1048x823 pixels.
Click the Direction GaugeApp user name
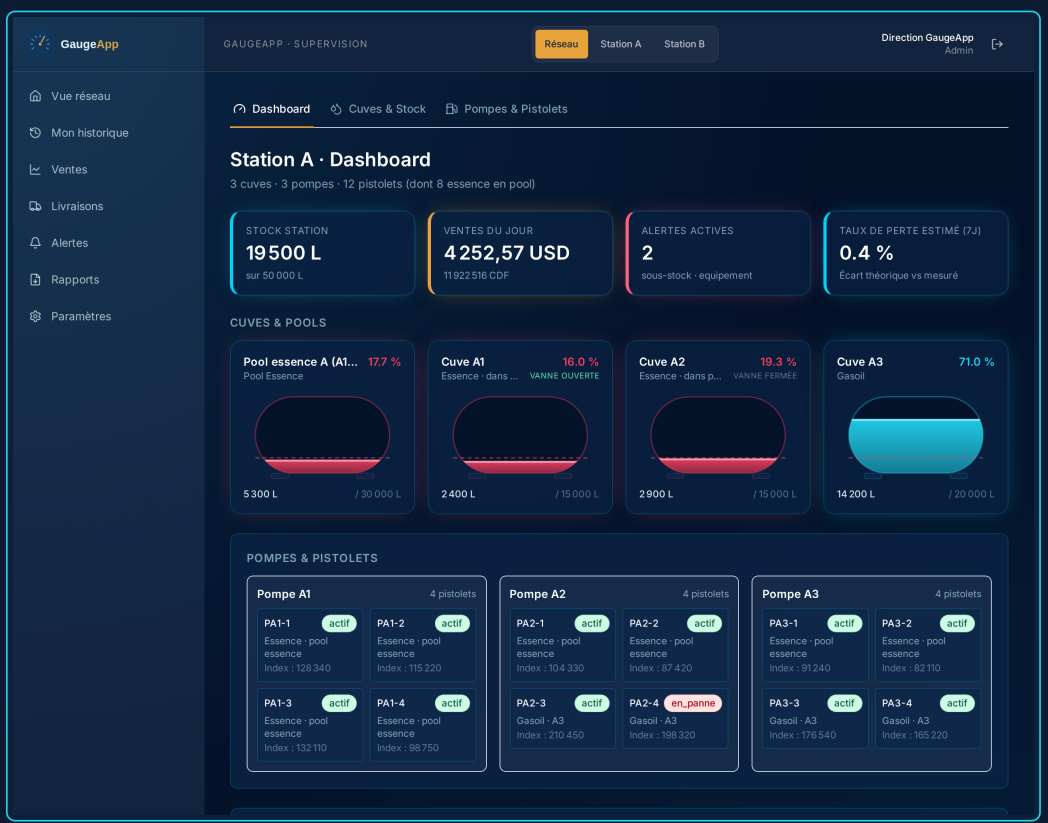(927, 37)
